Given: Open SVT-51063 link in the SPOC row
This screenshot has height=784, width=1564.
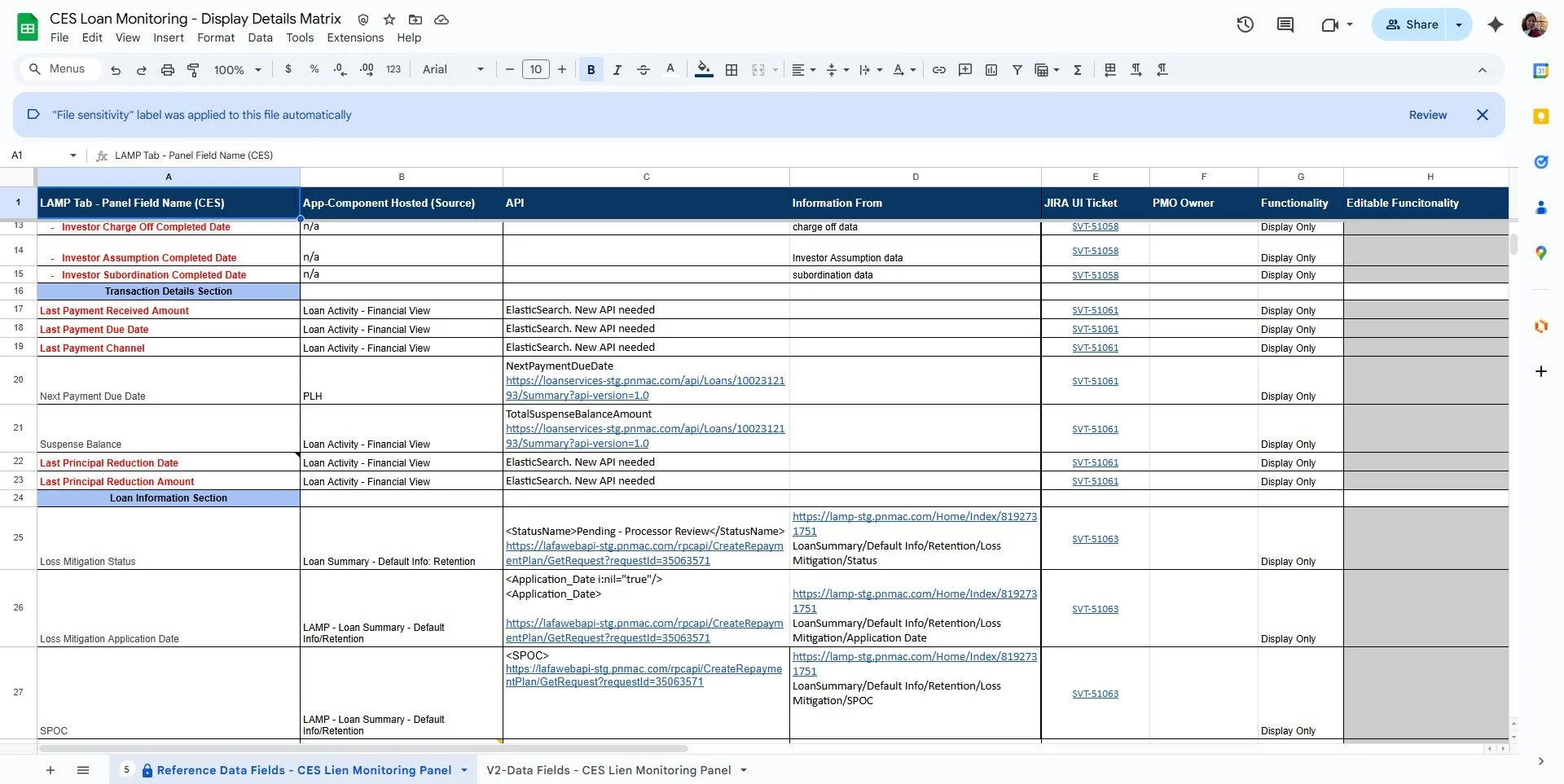Looking at the screenshot, I should tap(1095, 694).
